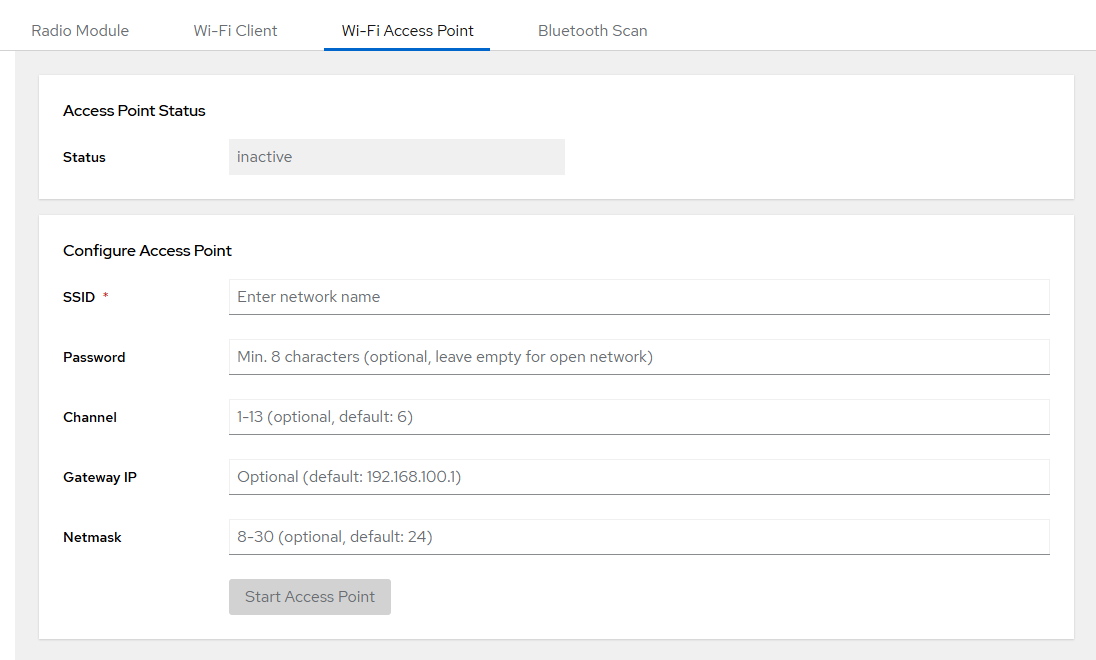Focus the SSID network name field
The height and width of the screenshot is (660, 1096).
click(638, 297)
